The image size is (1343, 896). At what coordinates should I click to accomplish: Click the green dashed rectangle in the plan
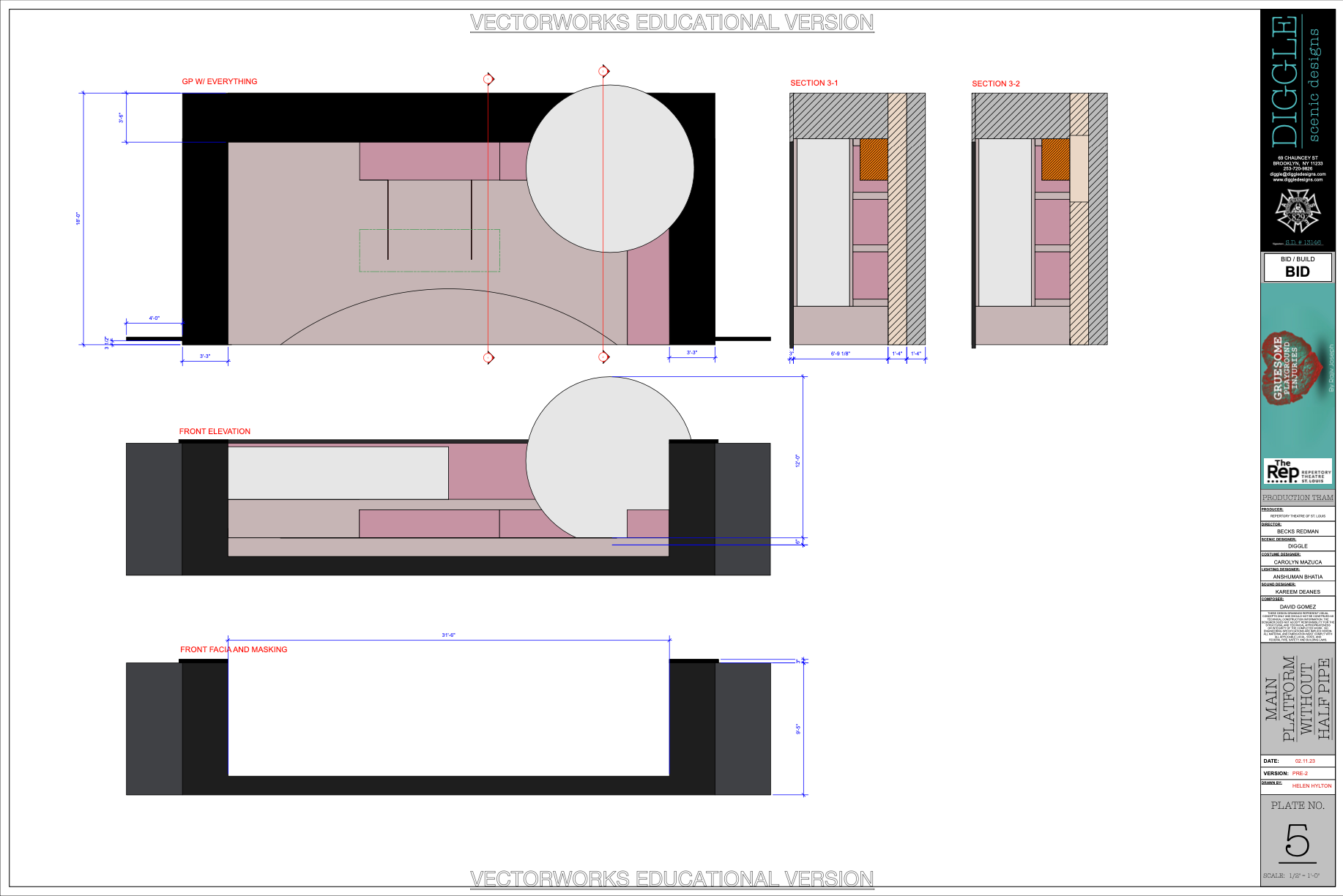pyautogui.click(x=430, y=250)
